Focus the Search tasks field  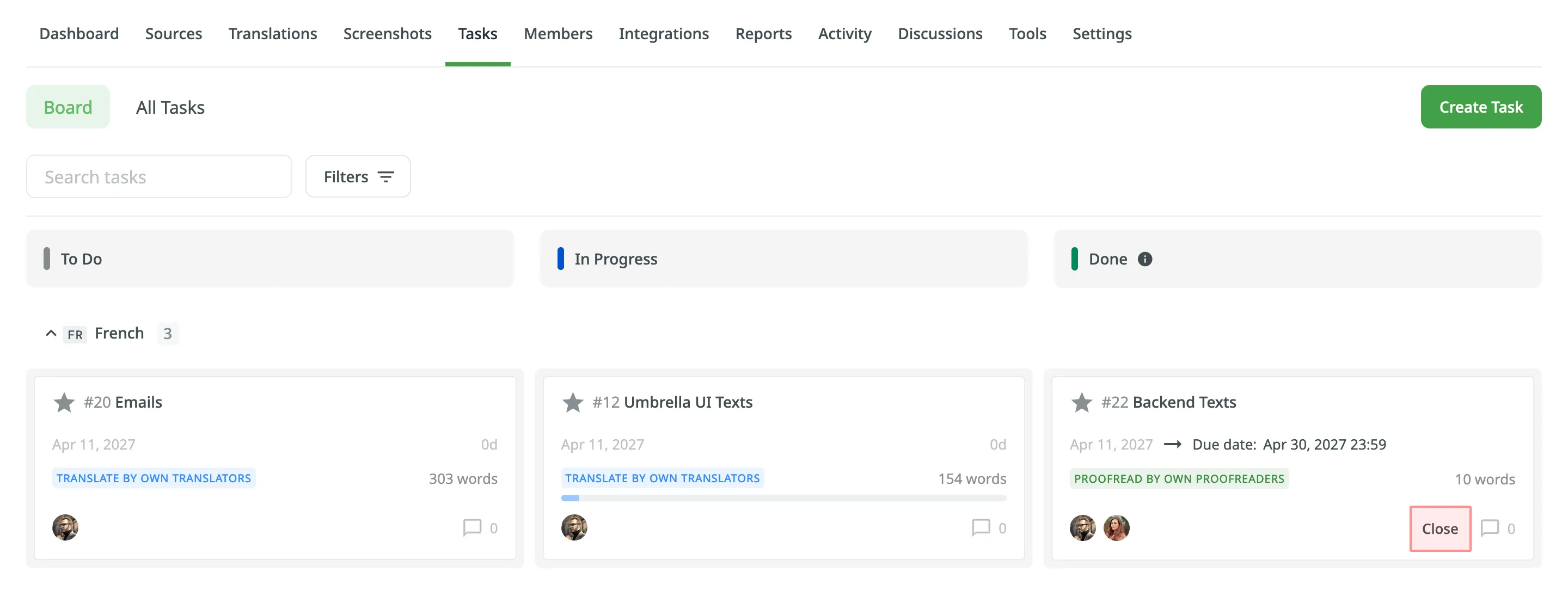[x=159, y=177]
